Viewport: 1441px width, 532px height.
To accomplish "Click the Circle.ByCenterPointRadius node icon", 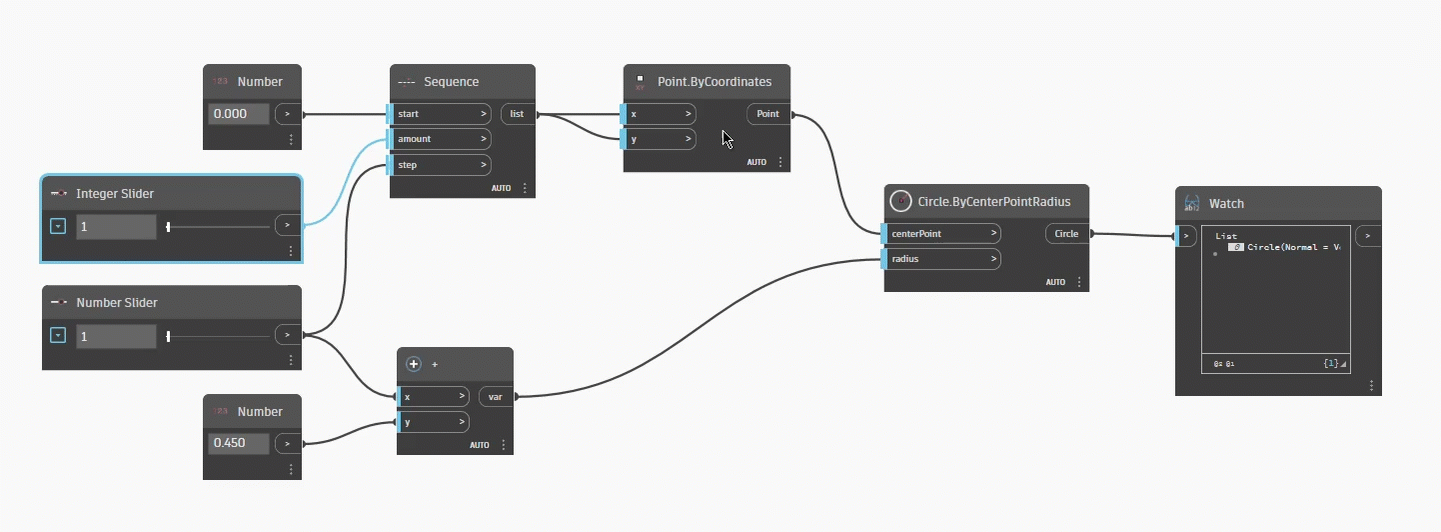I will coord(901,201).
